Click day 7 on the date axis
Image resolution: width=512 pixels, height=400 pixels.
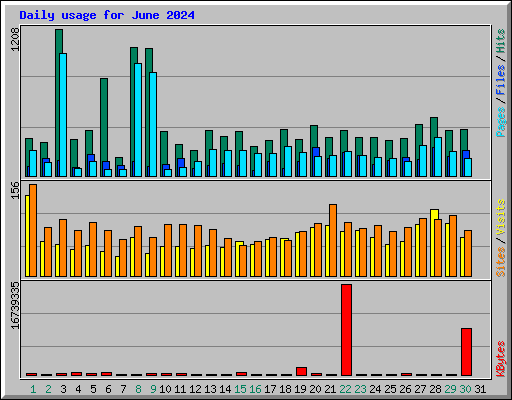(x=123, y=389)
